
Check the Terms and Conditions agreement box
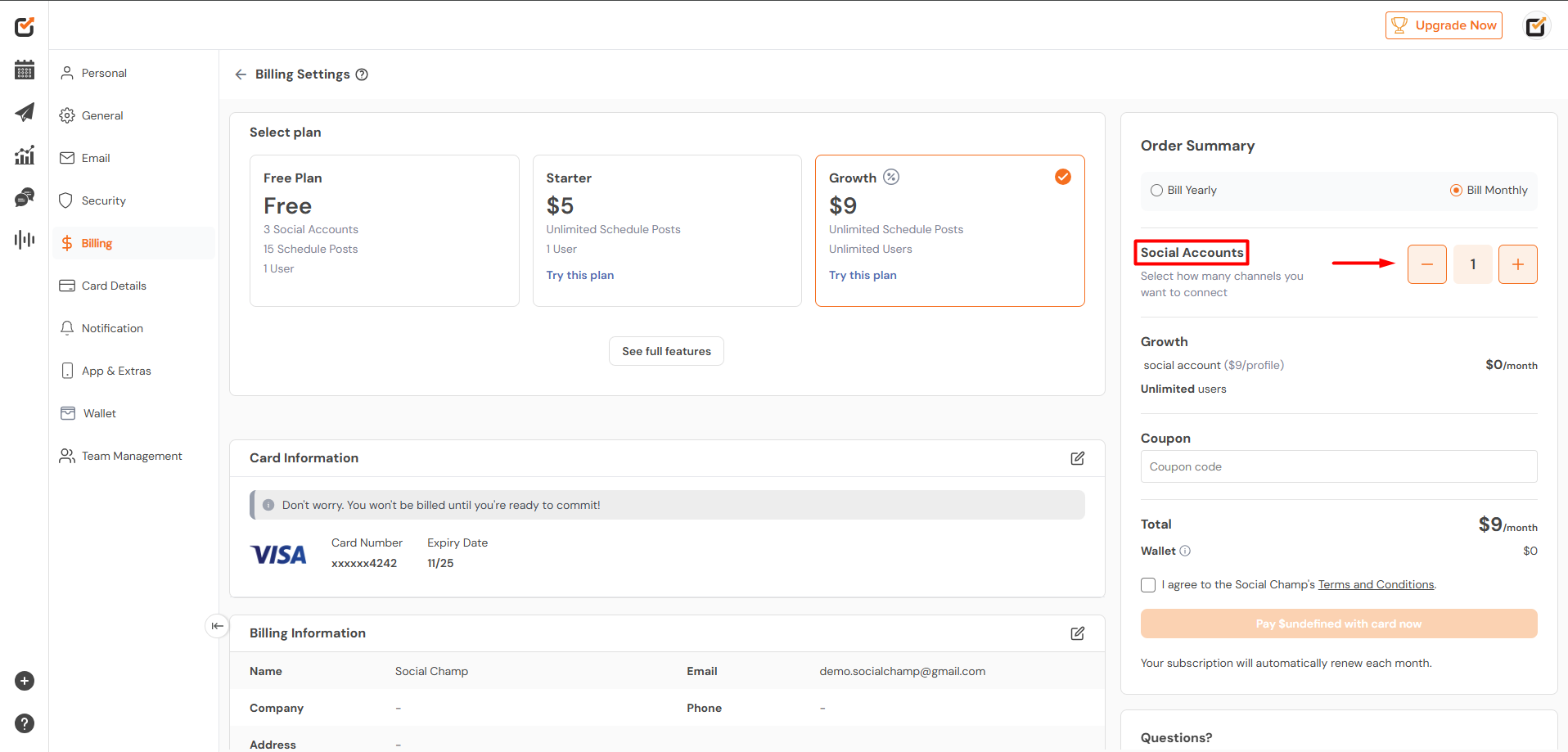pos(1148,585)
